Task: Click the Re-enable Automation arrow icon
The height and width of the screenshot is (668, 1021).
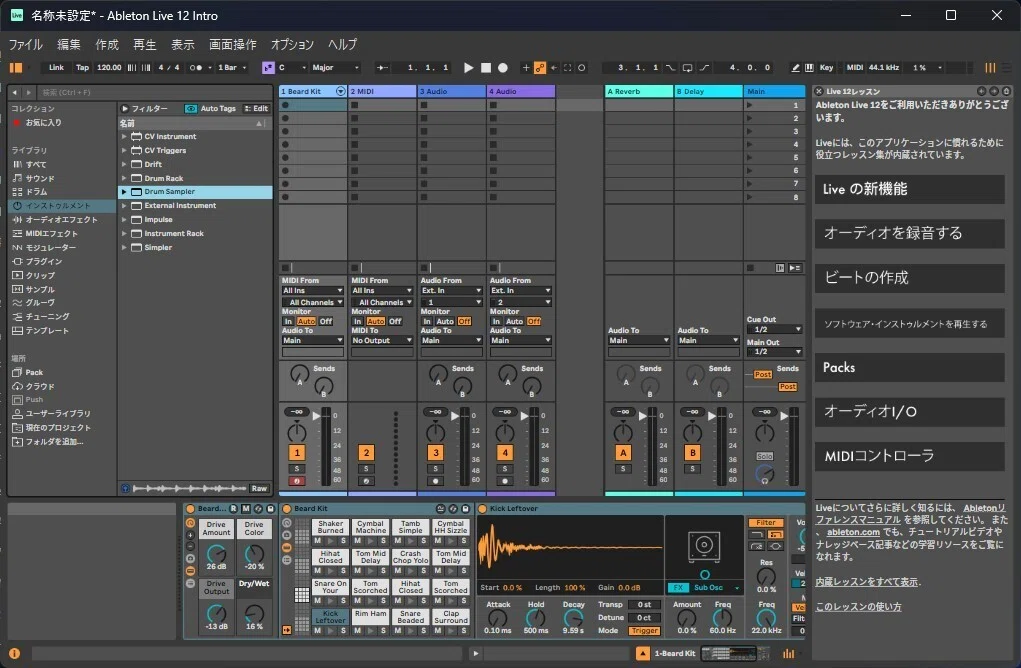Action: tap(554, 68)
